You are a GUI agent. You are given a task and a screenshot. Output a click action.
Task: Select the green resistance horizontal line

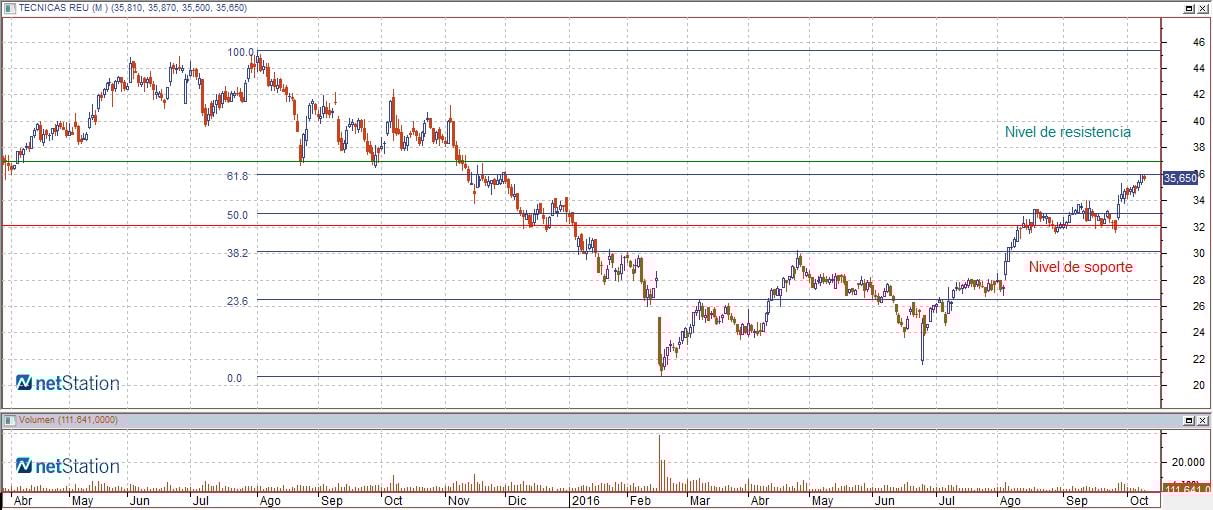pos(580,161)
